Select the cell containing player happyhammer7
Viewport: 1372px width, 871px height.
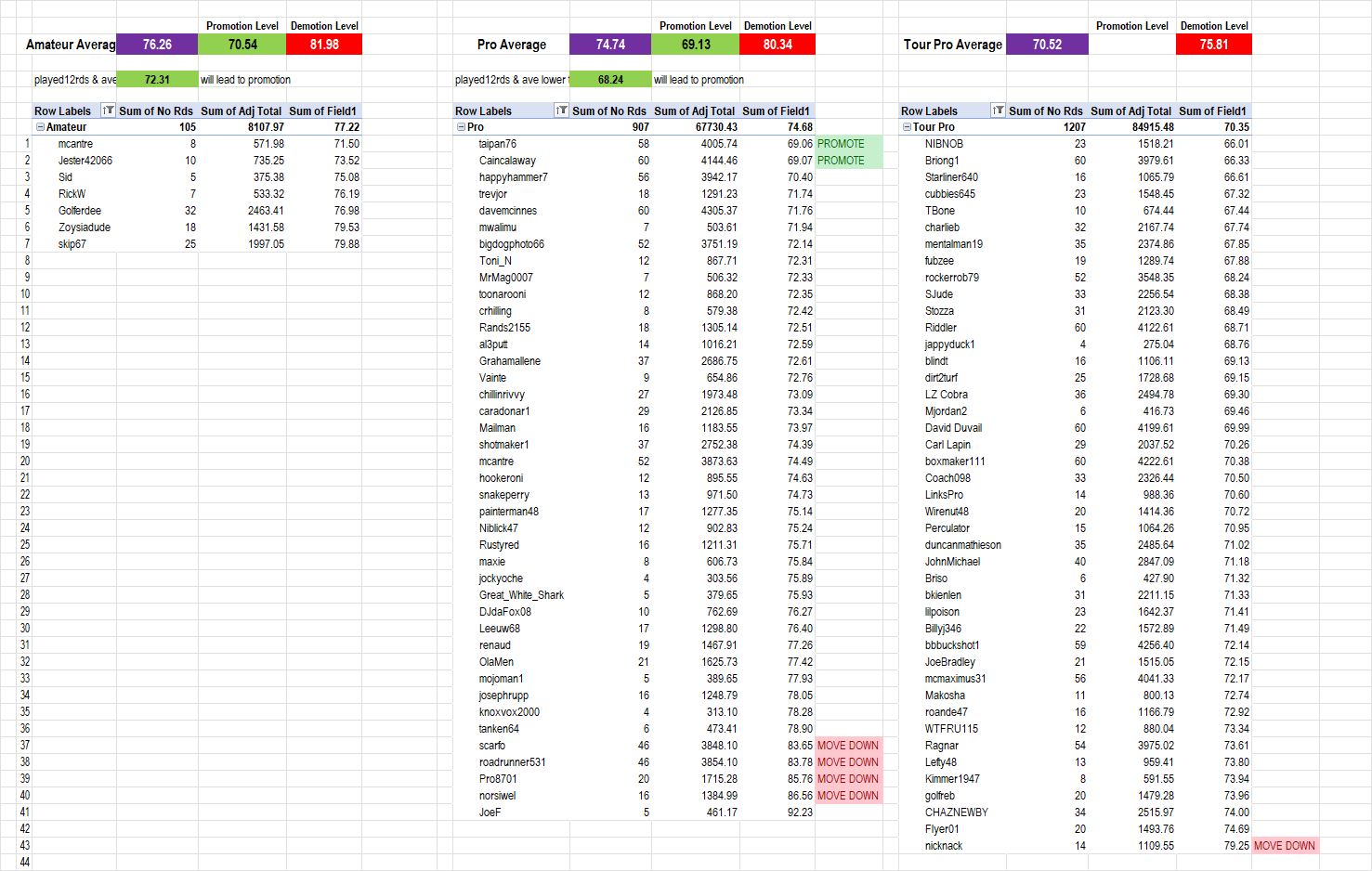click(513, 177)
